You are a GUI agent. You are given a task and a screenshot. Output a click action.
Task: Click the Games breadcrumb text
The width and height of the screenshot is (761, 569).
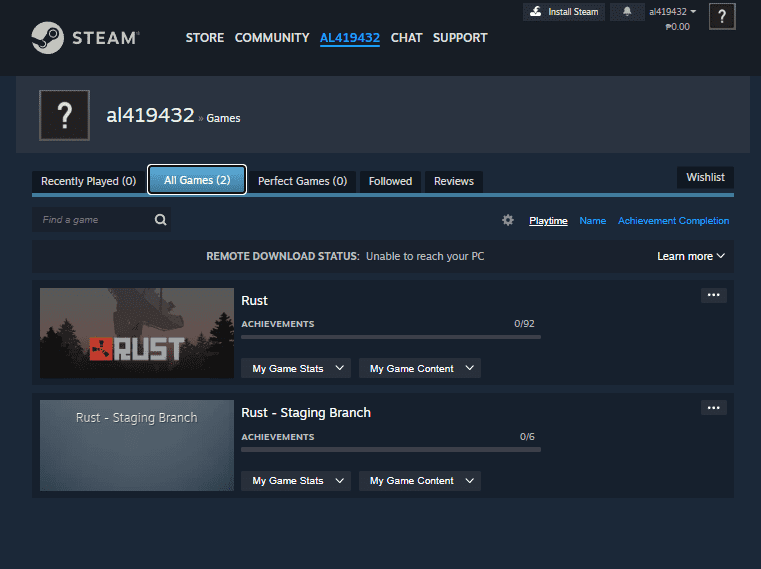[x=223, y=118]
